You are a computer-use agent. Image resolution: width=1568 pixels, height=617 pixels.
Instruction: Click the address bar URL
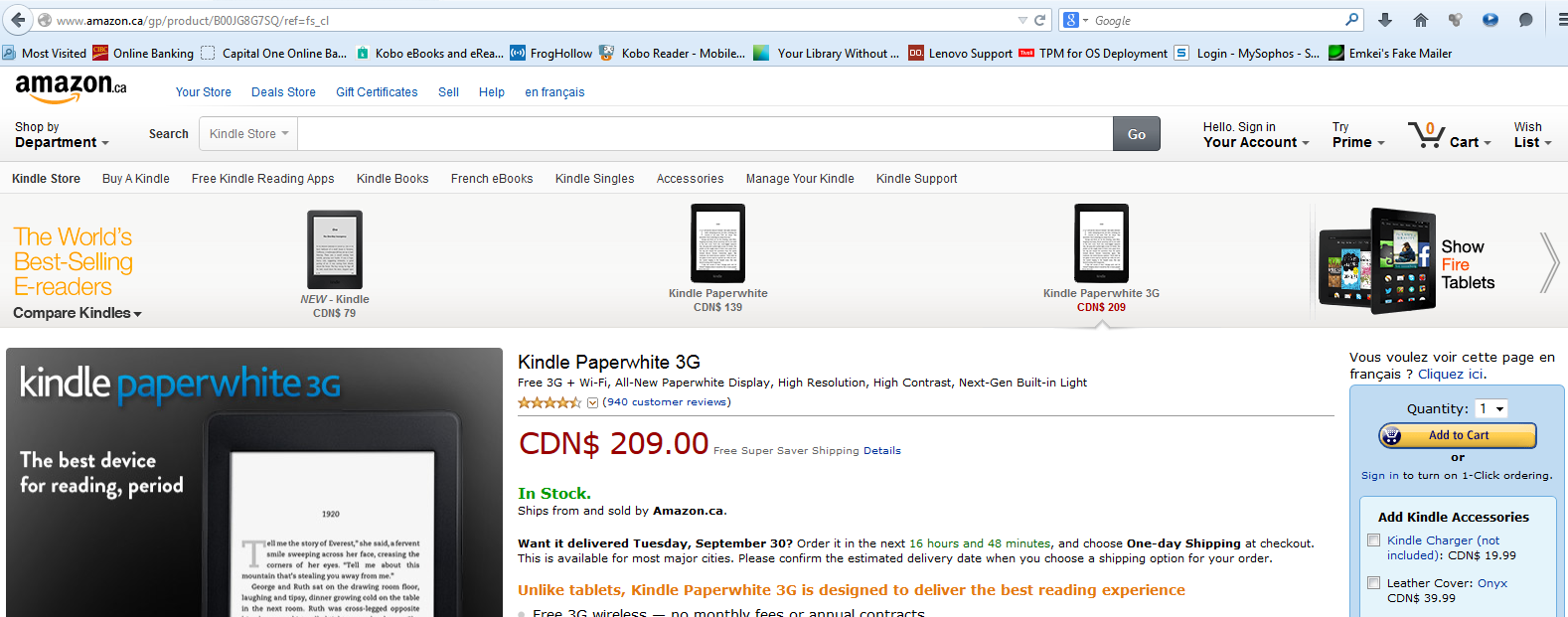pos(193,20)
